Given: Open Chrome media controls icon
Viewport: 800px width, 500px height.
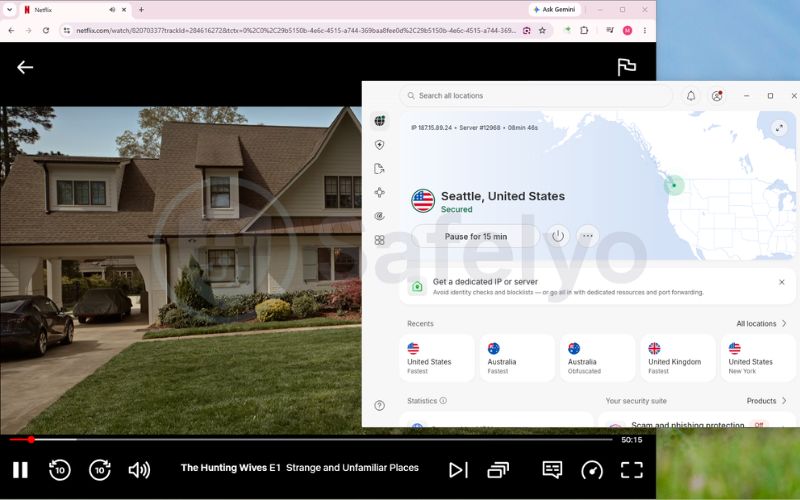Looking at the screenshot, I should coord(610,31).
